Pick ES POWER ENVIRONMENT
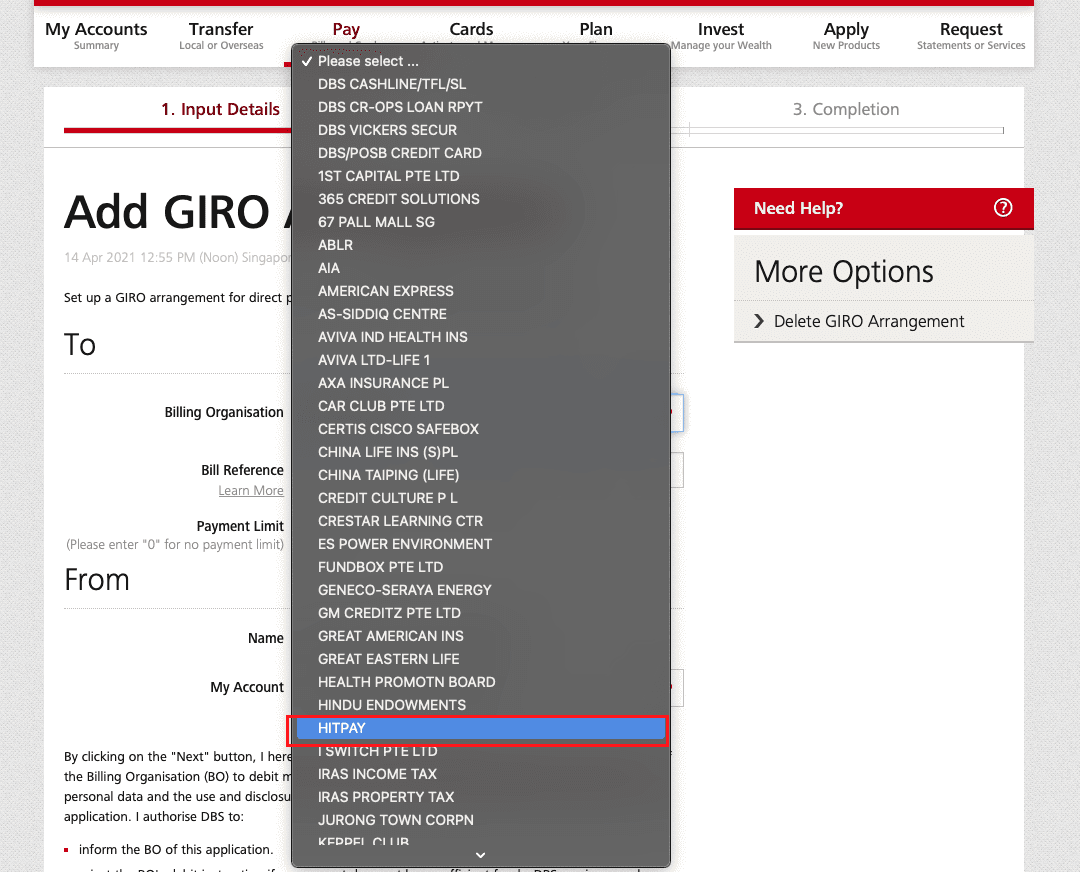The width and height of the screenshot is (1080, 872). coord(481,544)
